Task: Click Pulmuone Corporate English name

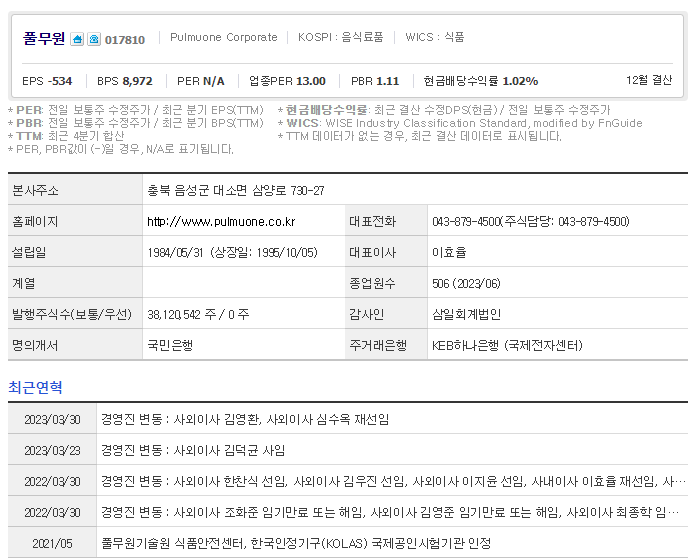Action: [224, 37]
